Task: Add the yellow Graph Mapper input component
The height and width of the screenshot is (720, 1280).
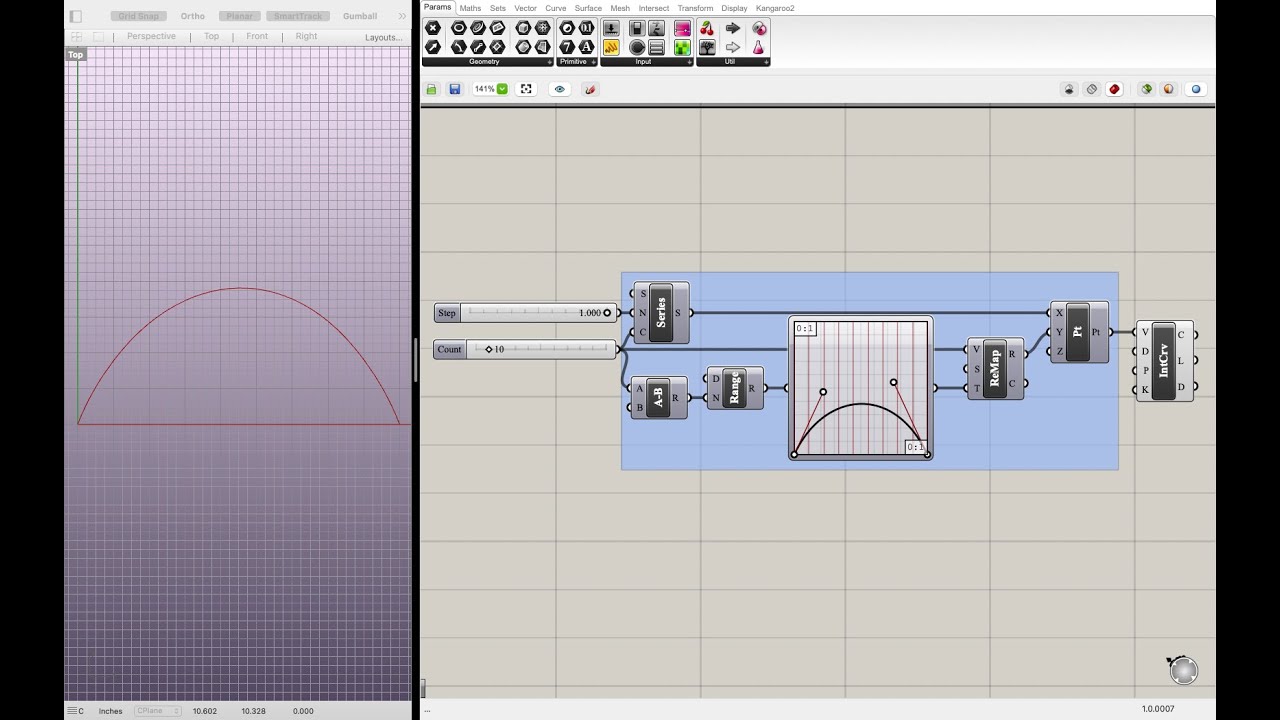Action: pos(611,47)
